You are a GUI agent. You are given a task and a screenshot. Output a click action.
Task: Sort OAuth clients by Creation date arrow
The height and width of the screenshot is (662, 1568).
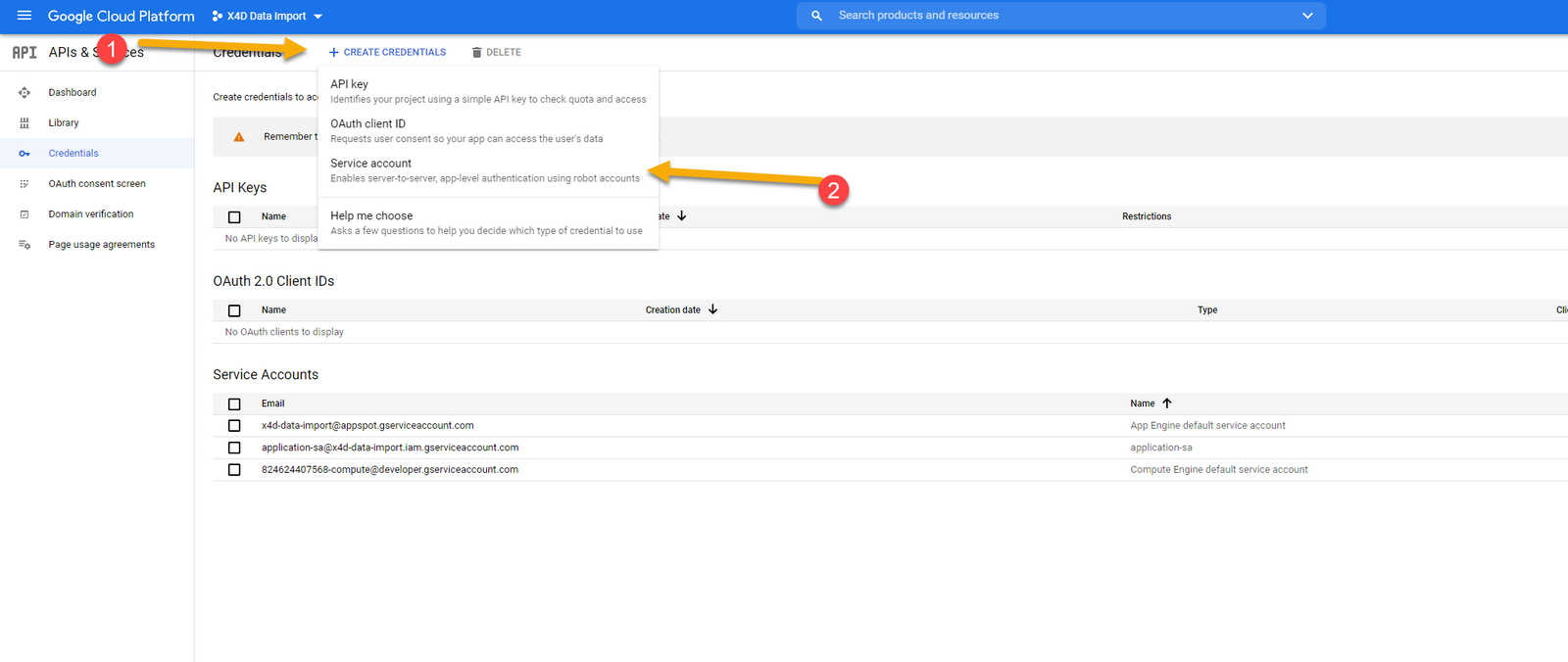coord(712,309)
